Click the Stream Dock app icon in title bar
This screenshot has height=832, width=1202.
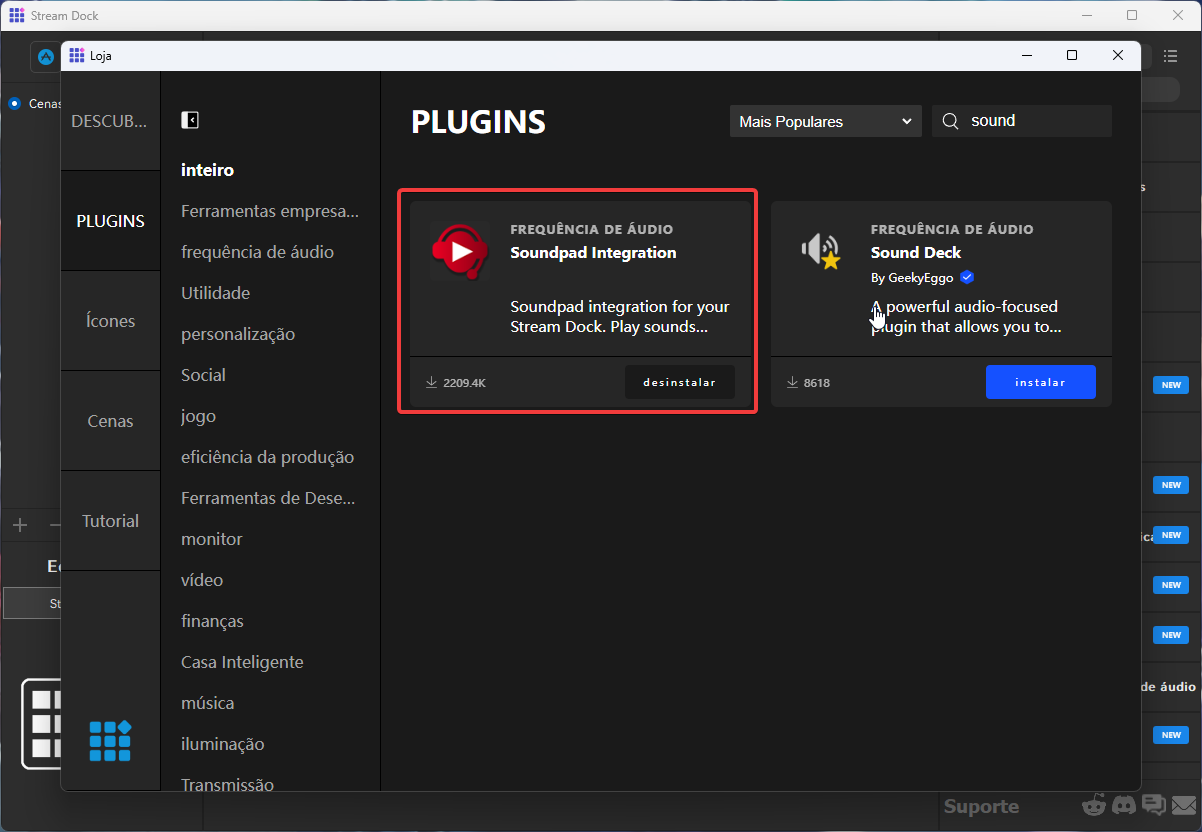[17, 15]
